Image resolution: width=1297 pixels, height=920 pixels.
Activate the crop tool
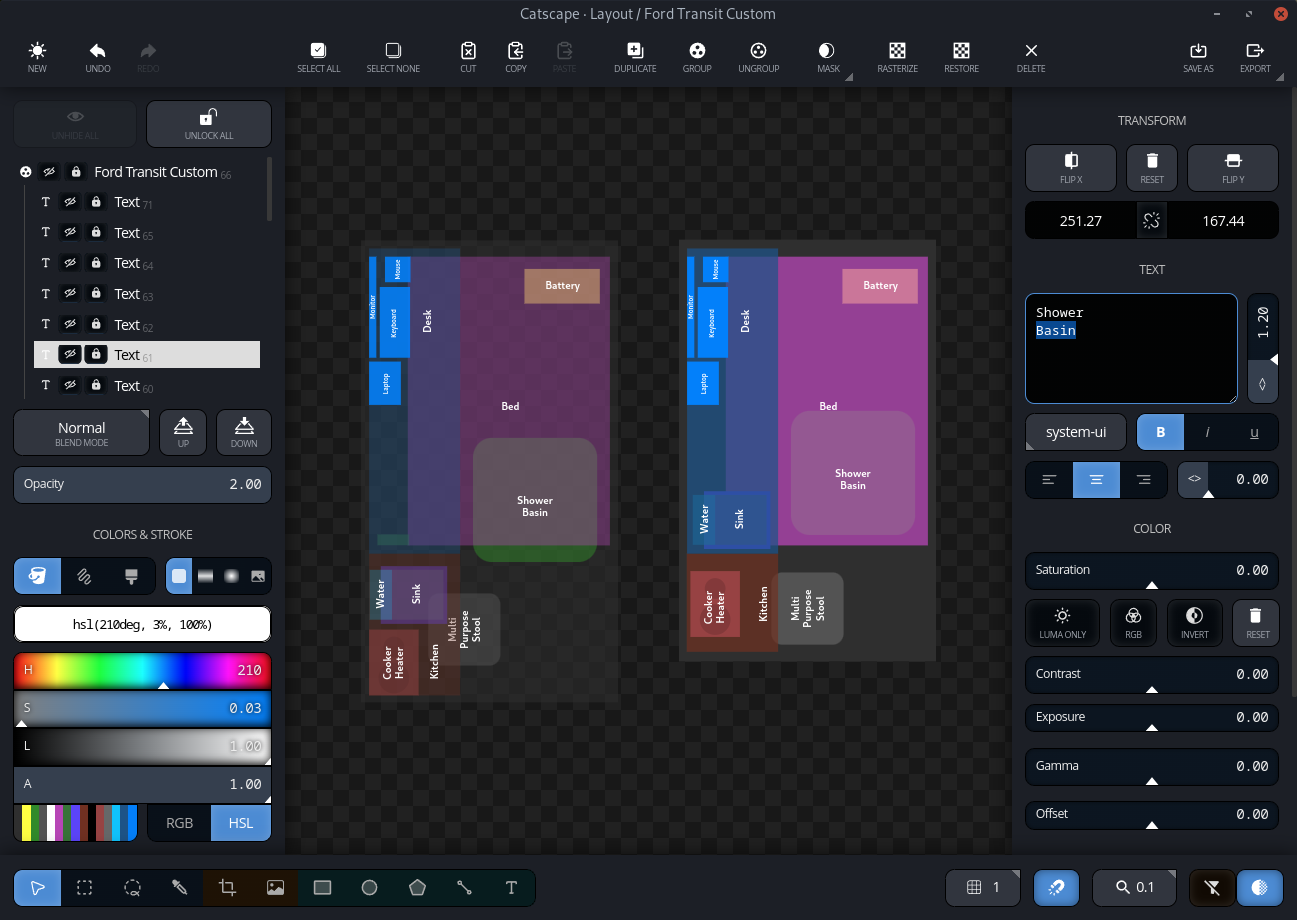pyautogui.click(x=227, y=887)
